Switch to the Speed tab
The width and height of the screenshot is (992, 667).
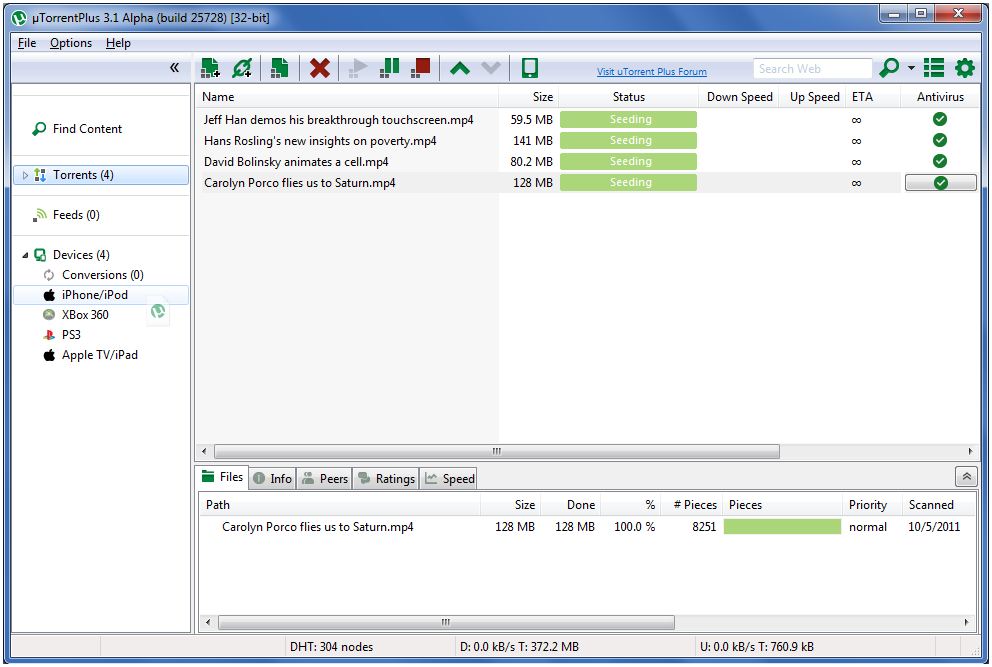tap(449, 478)
